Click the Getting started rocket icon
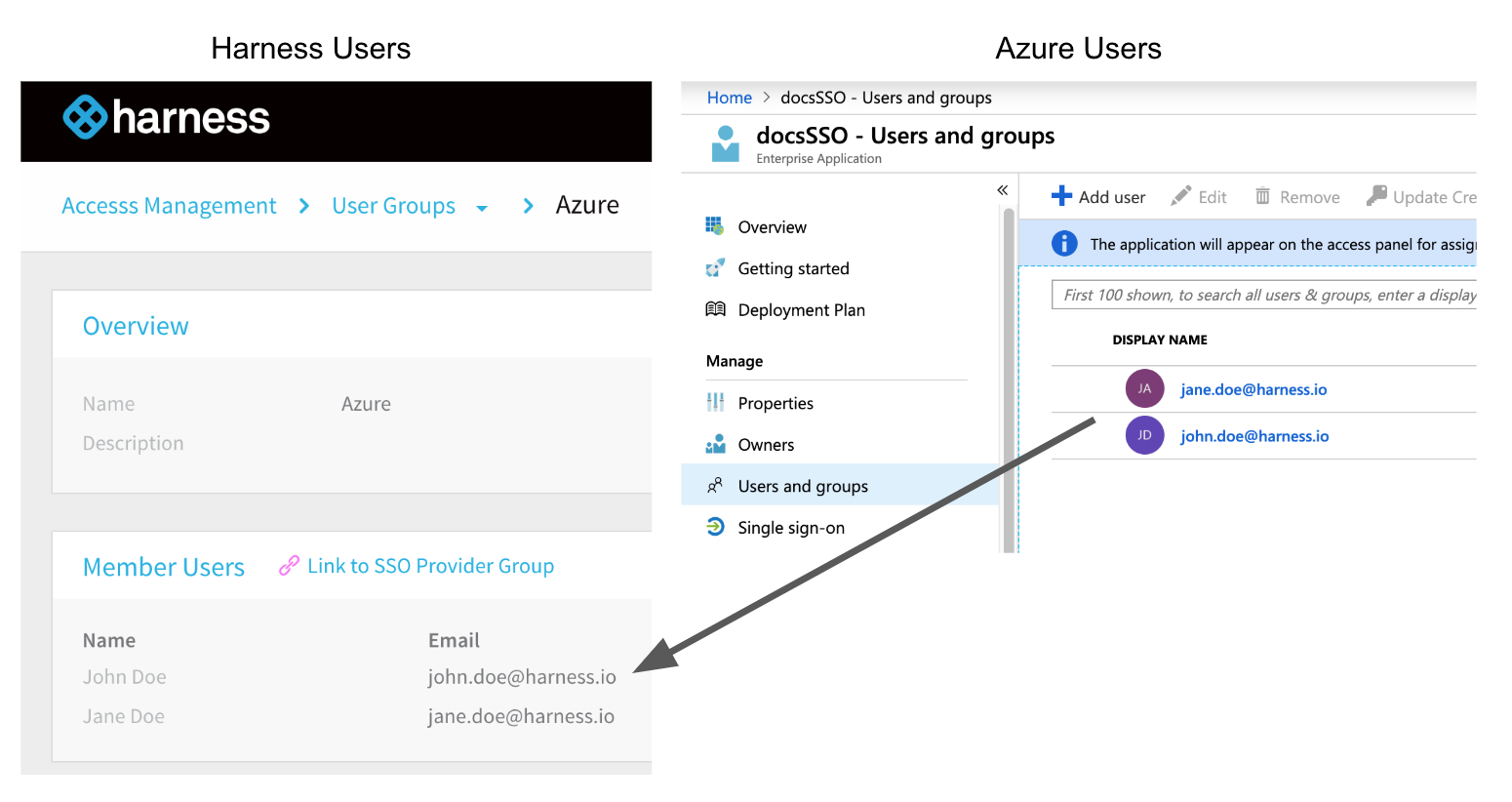The height and width of the screenshot is (802, 1512). pyautogui.click(x=715, y=267)
